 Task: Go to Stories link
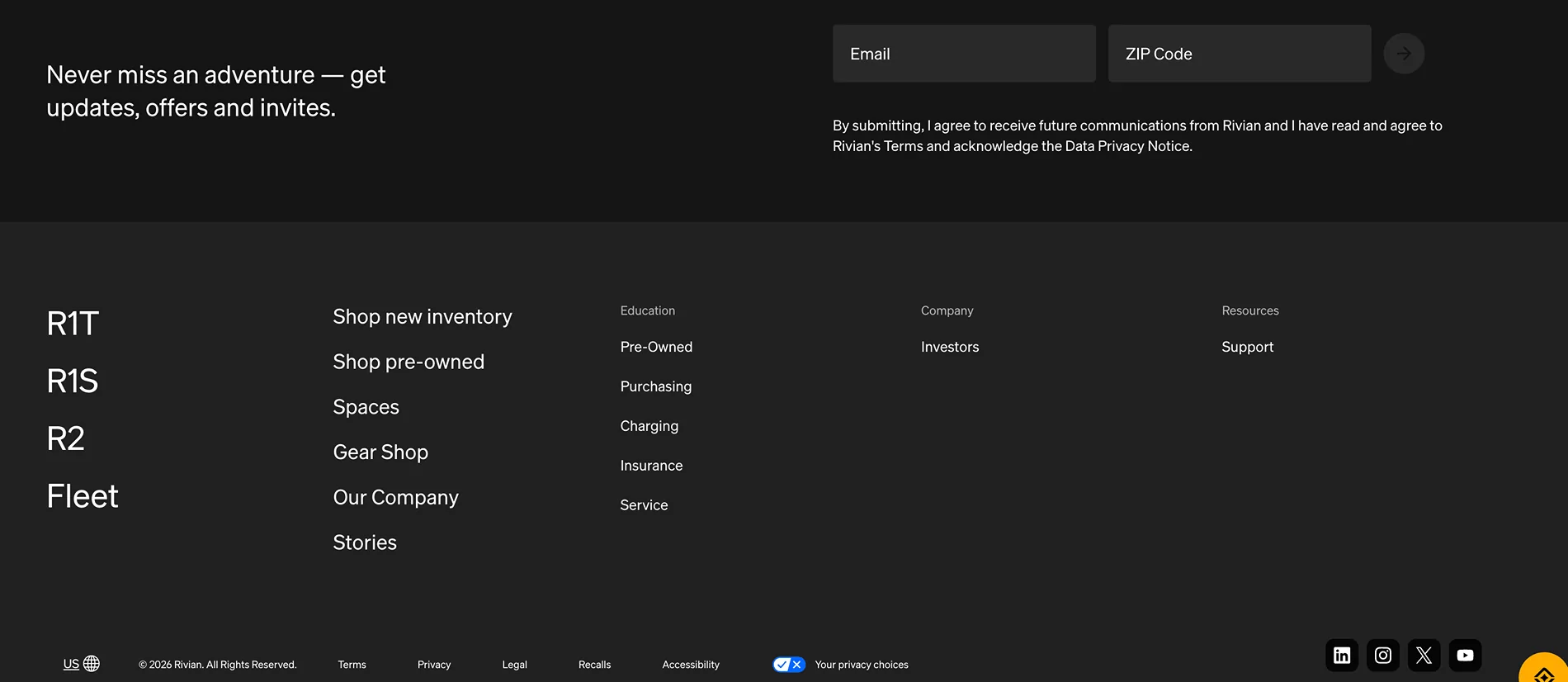365,542
